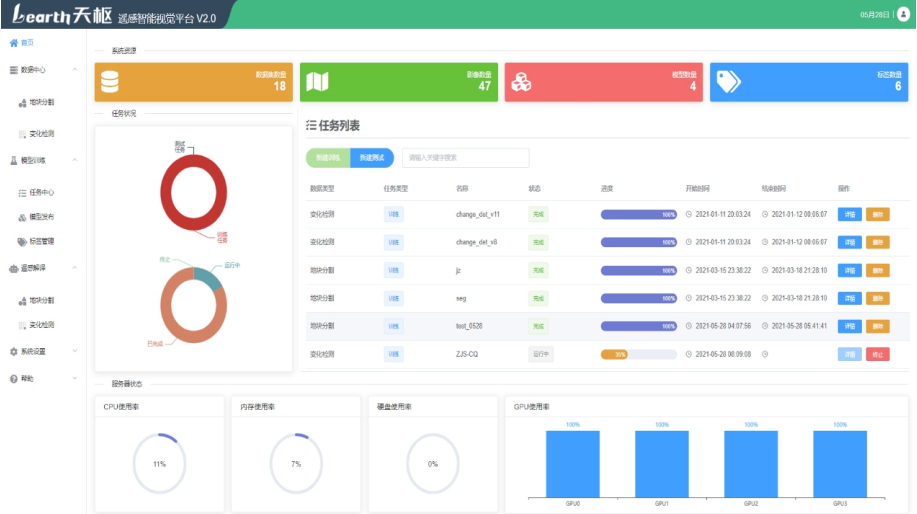Open 地块分割 under 数据中心

(42, 102)
